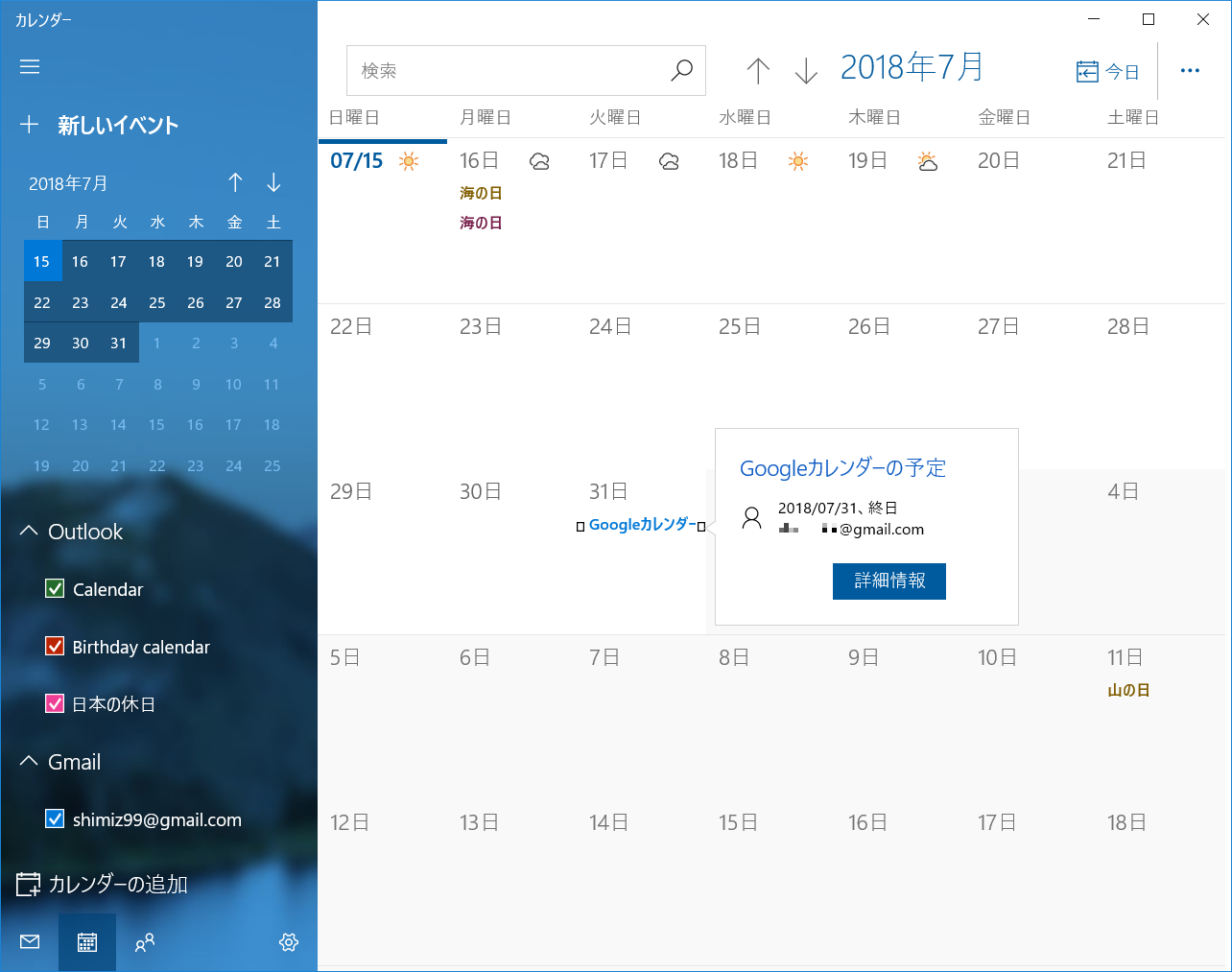Collapse the Gmail calendar group
Screen dimensions: 1232x972
coord(28,761)
